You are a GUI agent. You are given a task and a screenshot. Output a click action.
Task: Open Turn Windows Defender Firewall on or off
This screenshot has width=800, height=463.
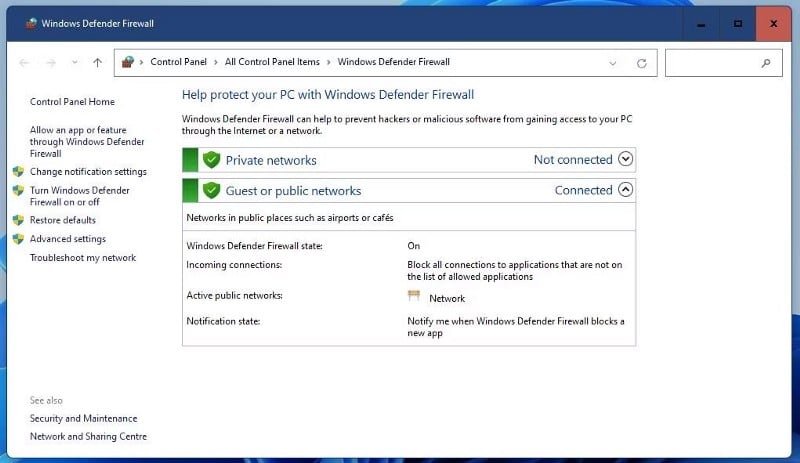coord(80,196)
